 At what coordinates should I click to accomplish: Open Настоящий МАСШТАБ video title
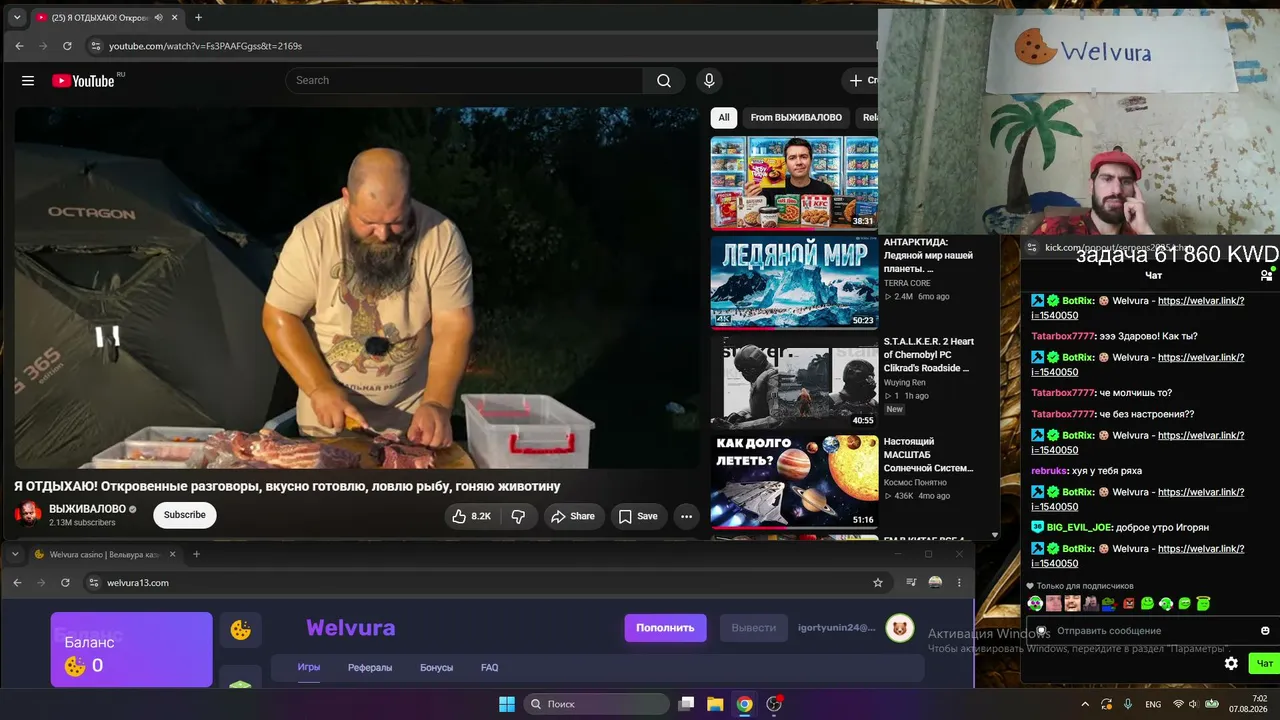tap(929, 454)
